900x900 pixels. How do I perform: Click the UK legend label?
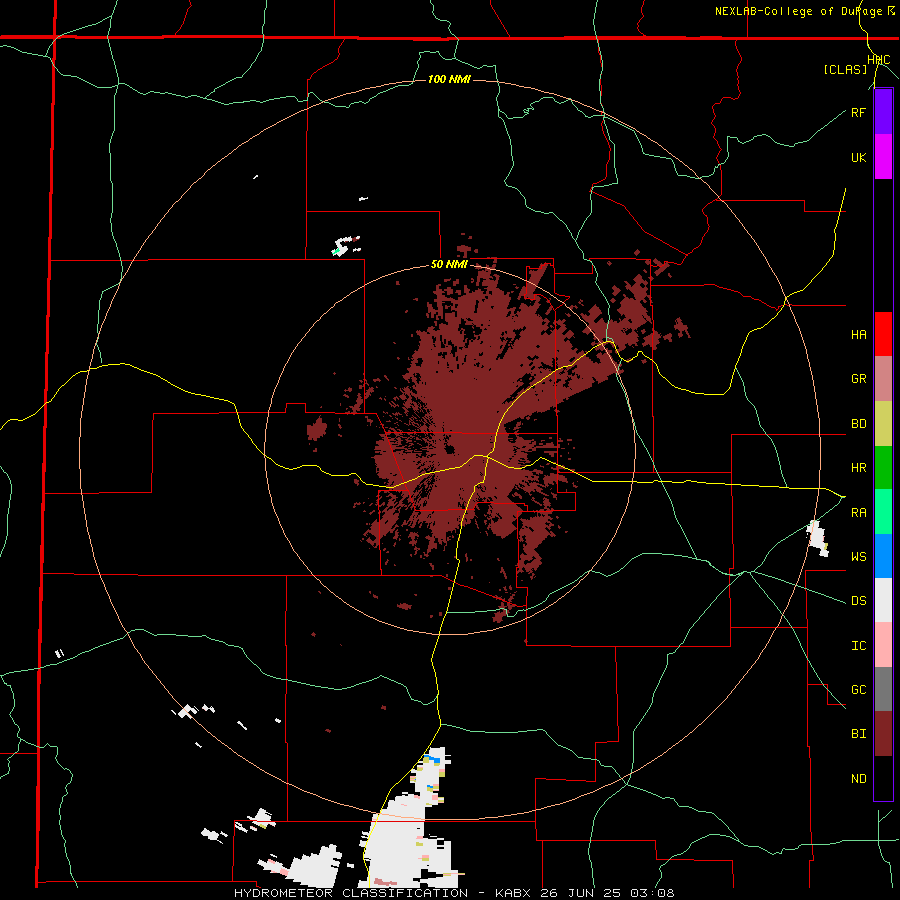click(x=858, y=157)
